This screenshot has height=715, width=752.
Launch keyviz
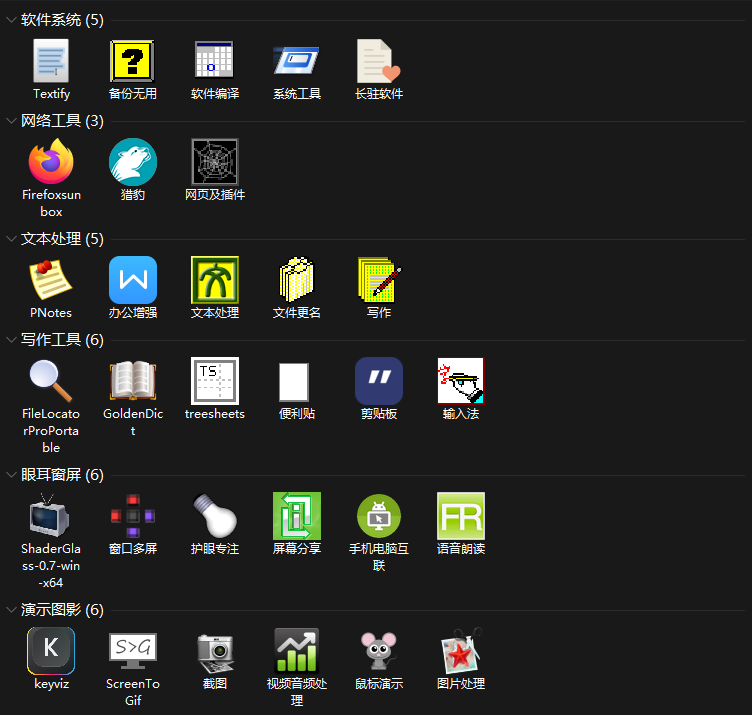[x=51, y=651]
